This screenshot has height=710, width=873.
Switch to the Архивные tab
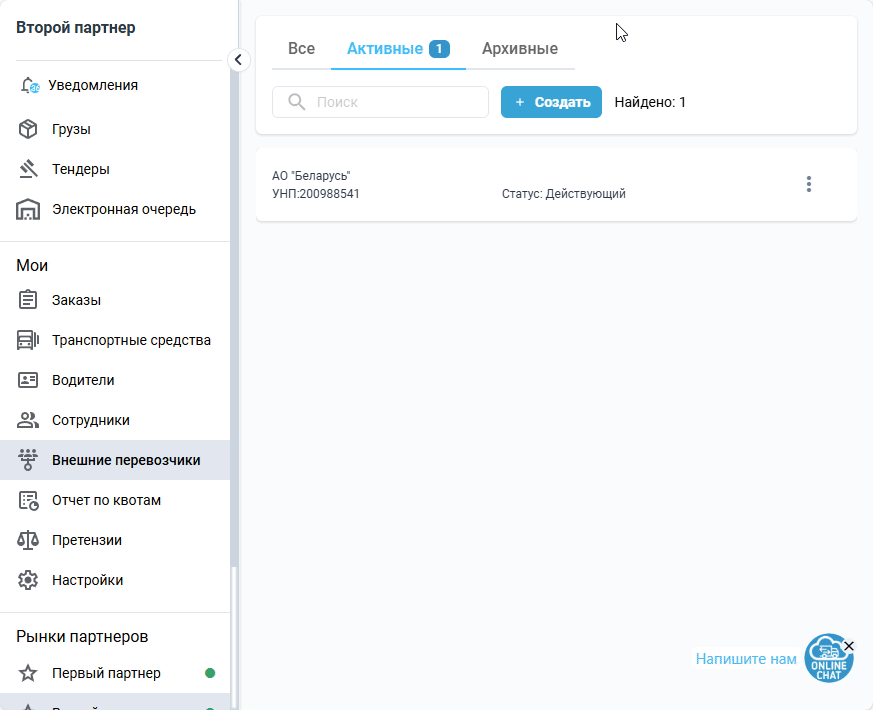521,47
